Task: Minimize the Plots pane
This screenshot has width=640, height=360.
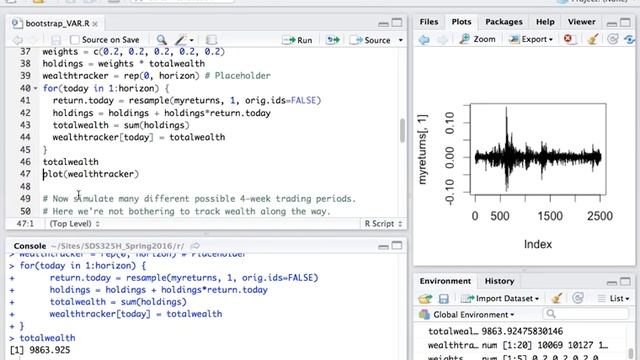Action: 611,23
